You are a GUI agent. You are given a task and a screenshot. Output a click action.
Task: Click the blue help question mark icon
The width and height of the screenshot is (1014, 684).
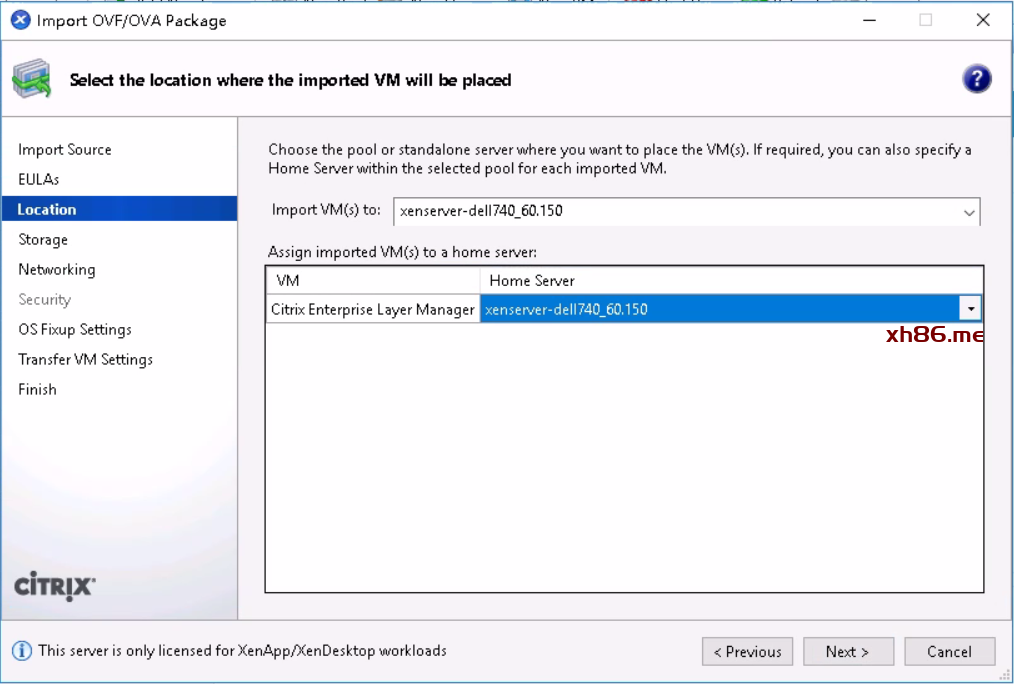(976, 80)
